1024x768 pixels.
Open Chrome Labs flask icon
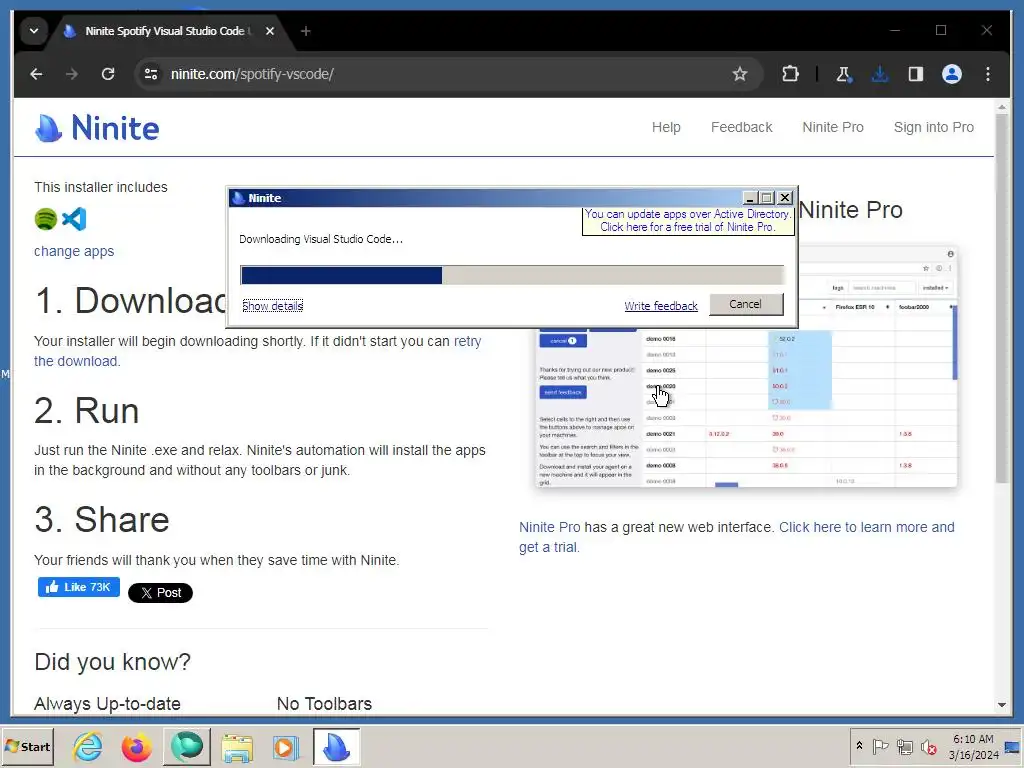pos(844,74)
